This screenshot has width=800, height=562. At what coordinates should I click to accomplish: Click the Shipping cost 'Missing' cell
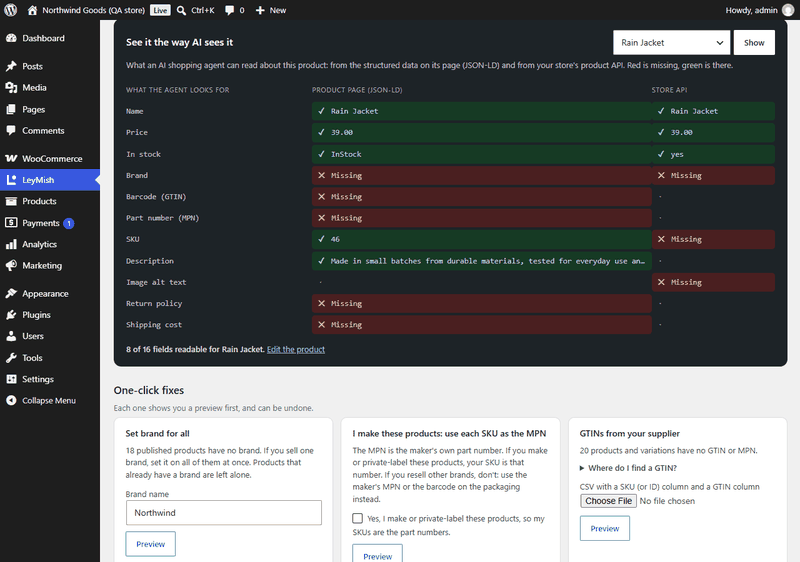click(x=482, y=325)
